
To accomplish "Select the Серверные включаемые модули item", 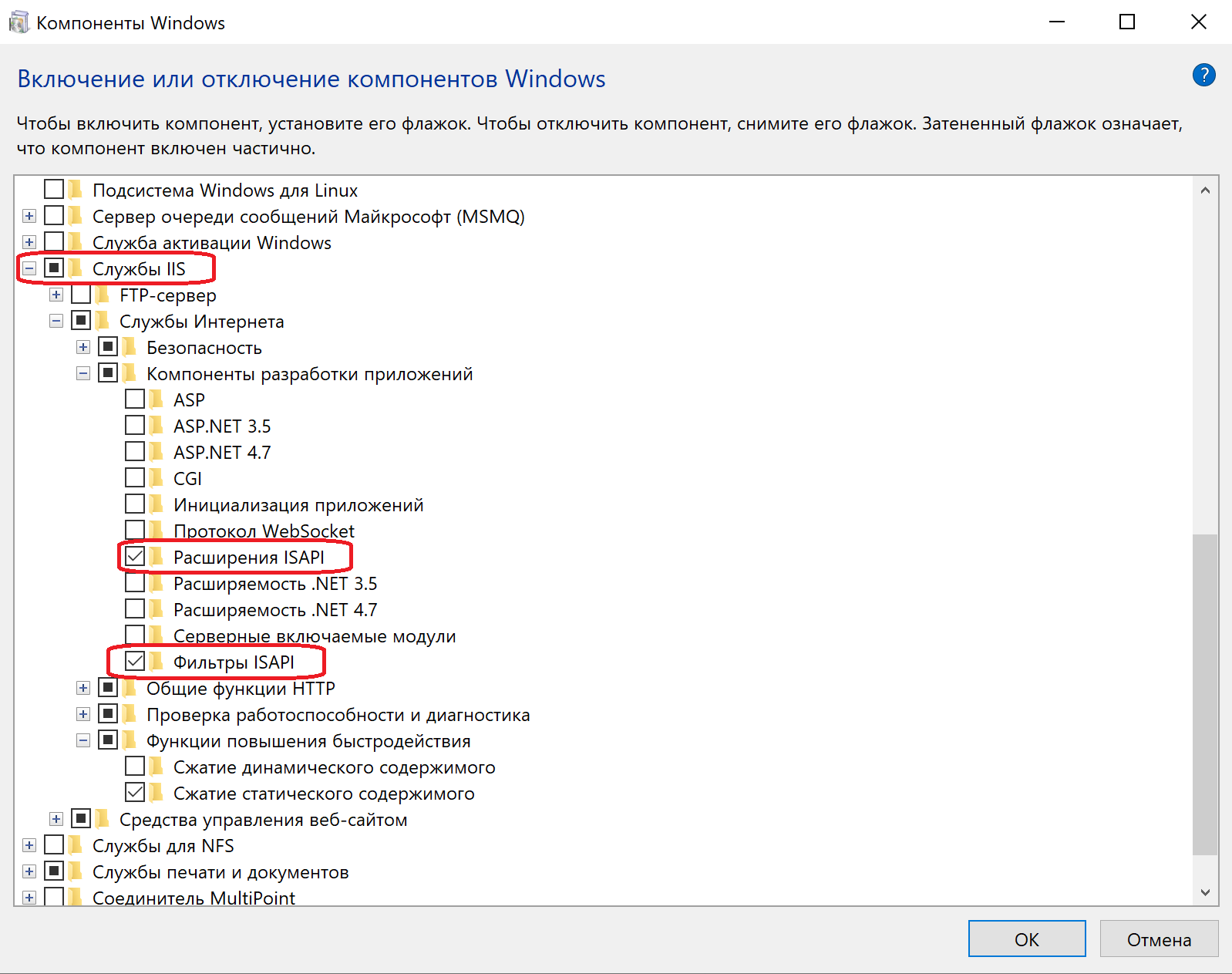I will [315, 636].
